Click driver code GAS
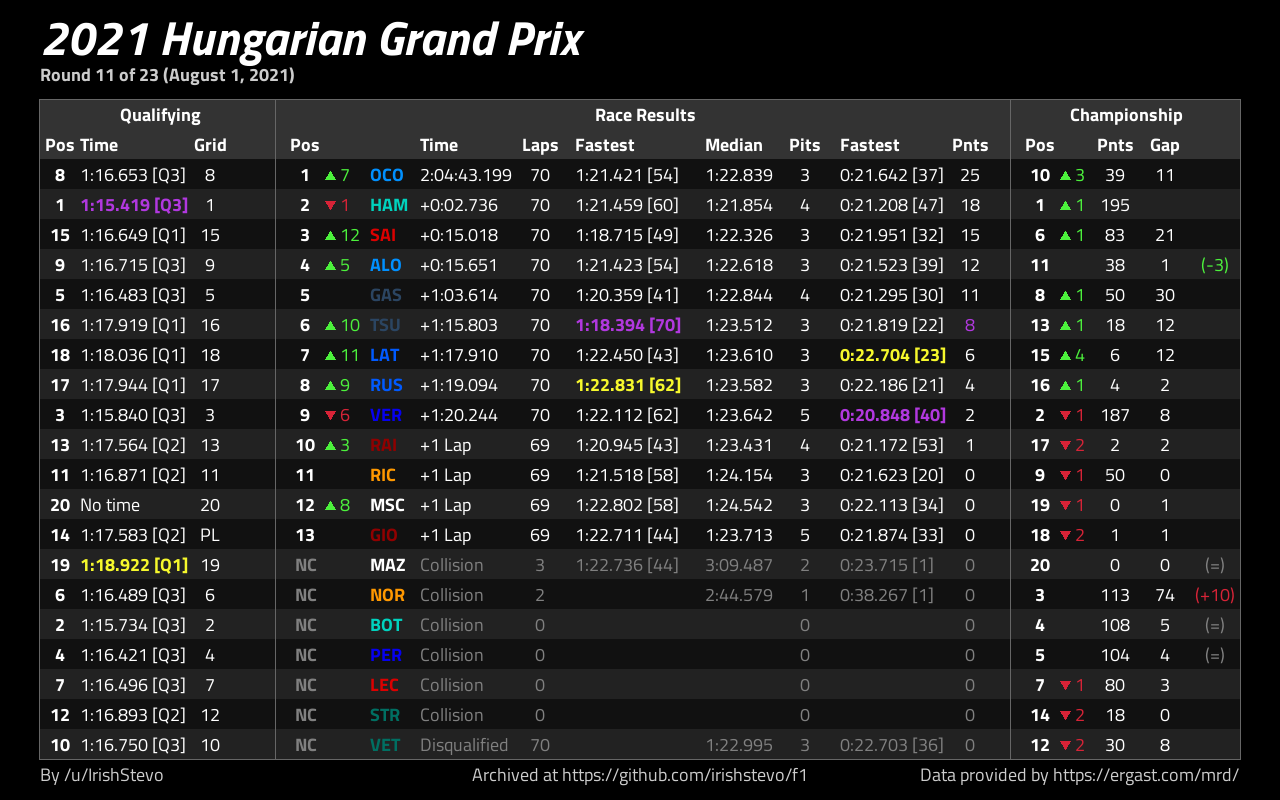The height and width of the screenshot is (800, 1280). click(386, 296)
